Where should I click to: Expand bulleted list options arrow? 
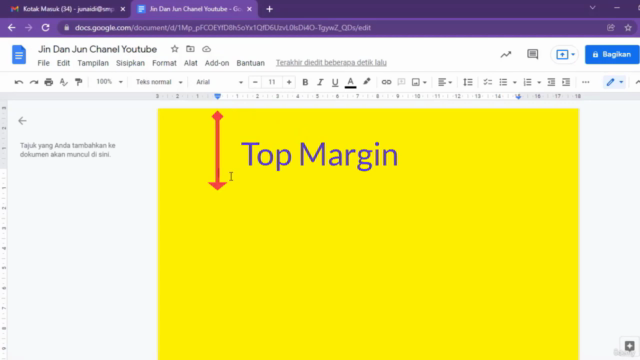coord(514,82)
